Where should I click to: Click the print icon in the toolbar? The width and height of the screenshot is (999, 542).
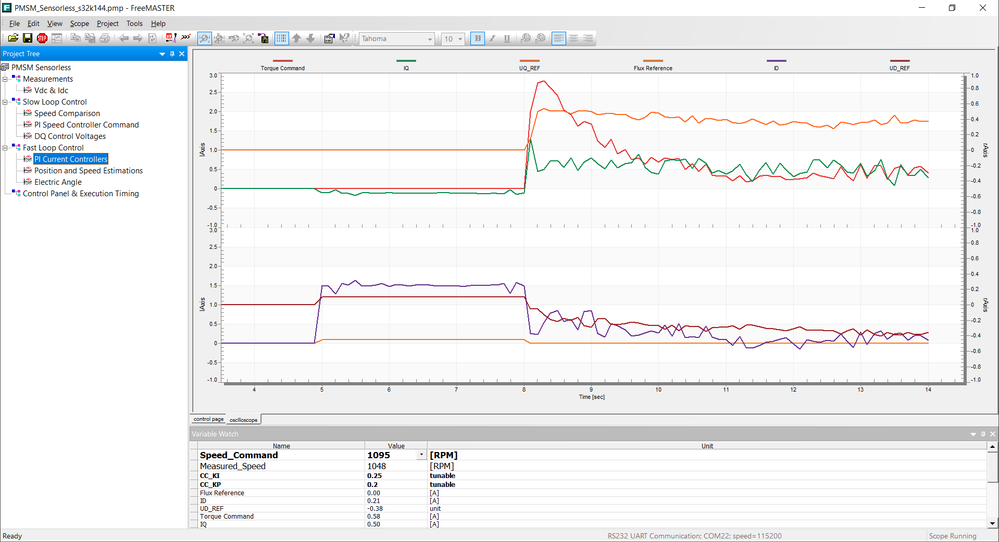point(104,38)
